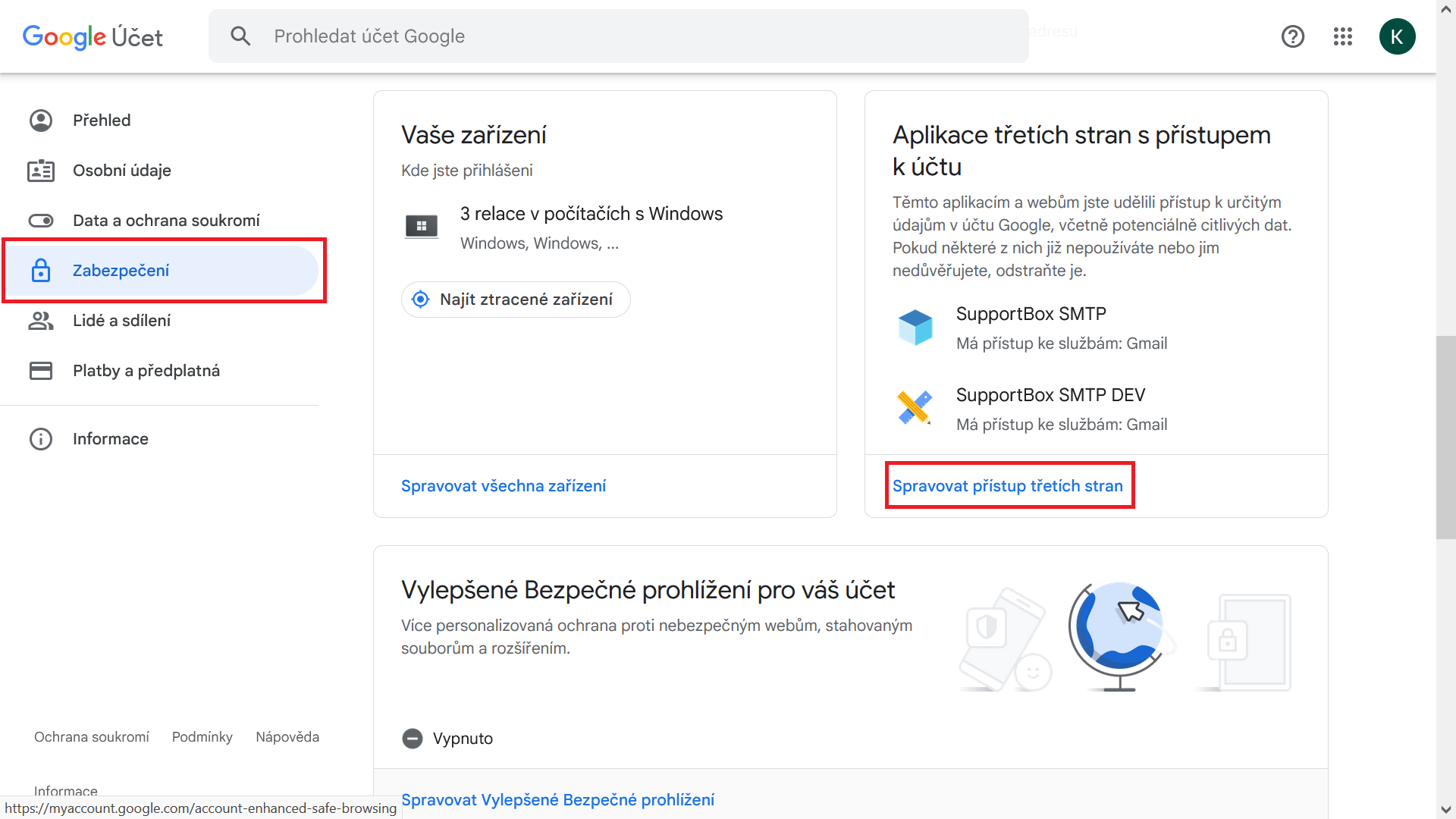Image resolution: width=1456 pixels, height=819 pixels.
Task: Click the Google Účet logo
Action: (93, 36)
